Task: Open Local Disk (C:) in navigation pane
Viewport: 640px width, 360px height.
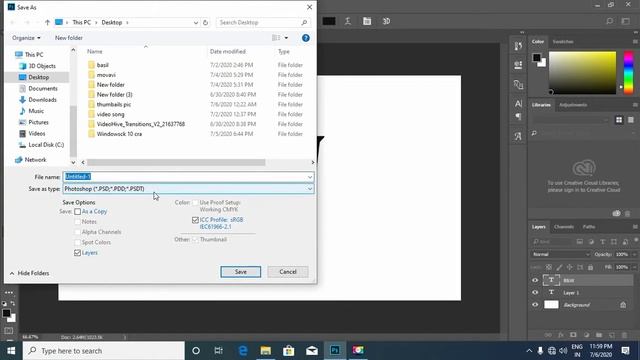Action: [46, 145]
